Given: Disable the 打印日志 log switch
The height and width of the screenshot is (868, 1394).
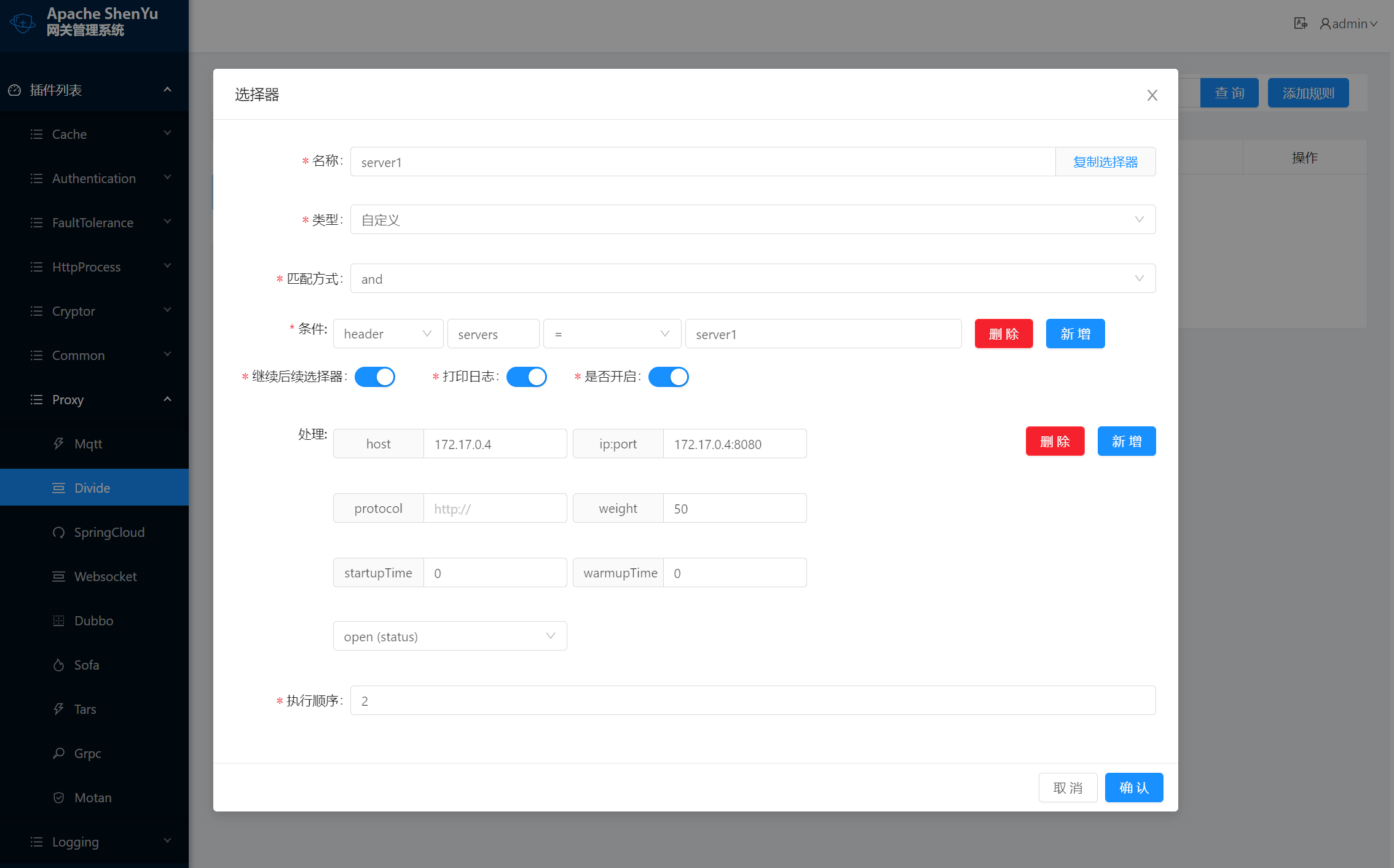Looking at the screenshot, I should pos(526,377).
